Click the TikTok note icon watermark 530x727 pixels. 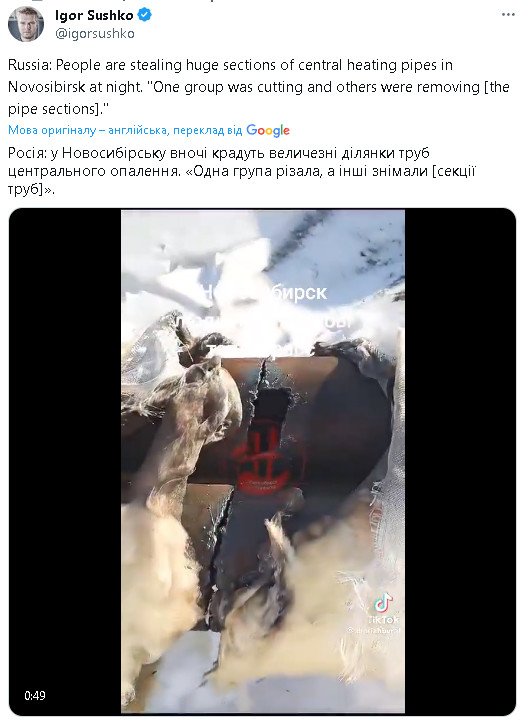[383, 603]
